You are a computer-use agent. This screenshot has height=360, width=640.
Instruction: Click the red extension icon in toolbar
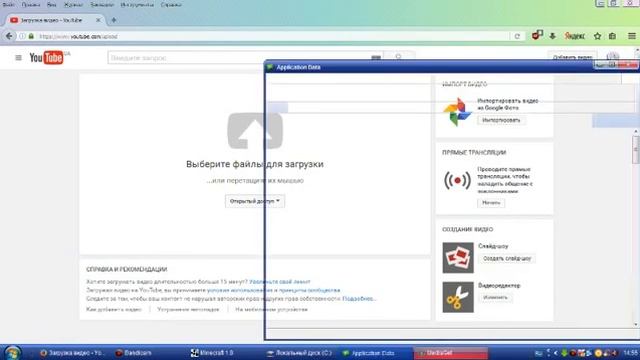(x=537, y=36)
